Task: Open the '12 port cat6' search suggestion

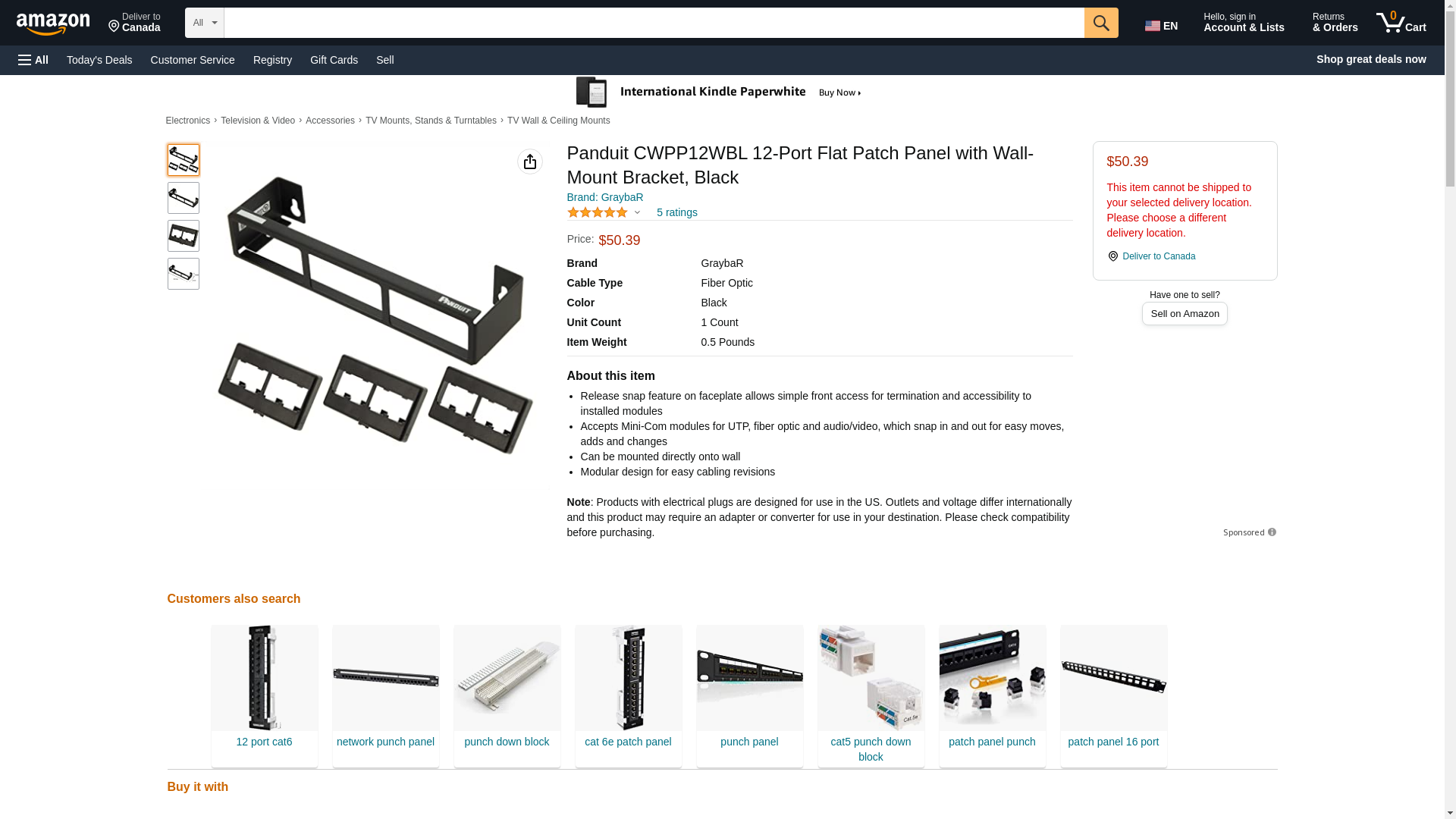Action: tap(264, 695)
